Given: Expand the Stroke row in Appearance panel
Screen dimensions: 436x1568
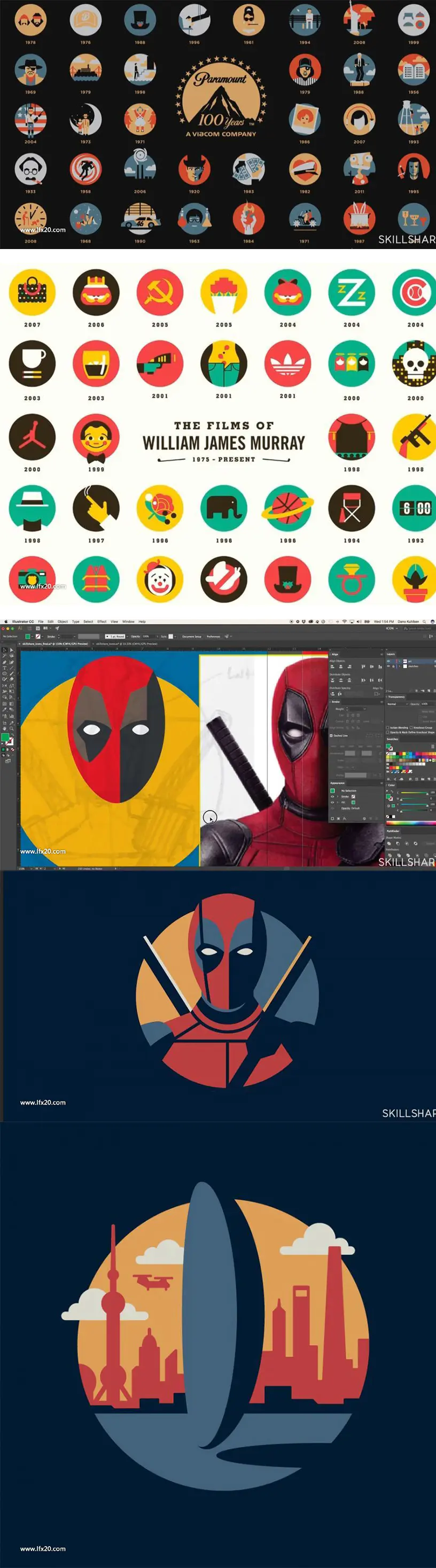Looking at the screenshot, I should click(338, 797).
